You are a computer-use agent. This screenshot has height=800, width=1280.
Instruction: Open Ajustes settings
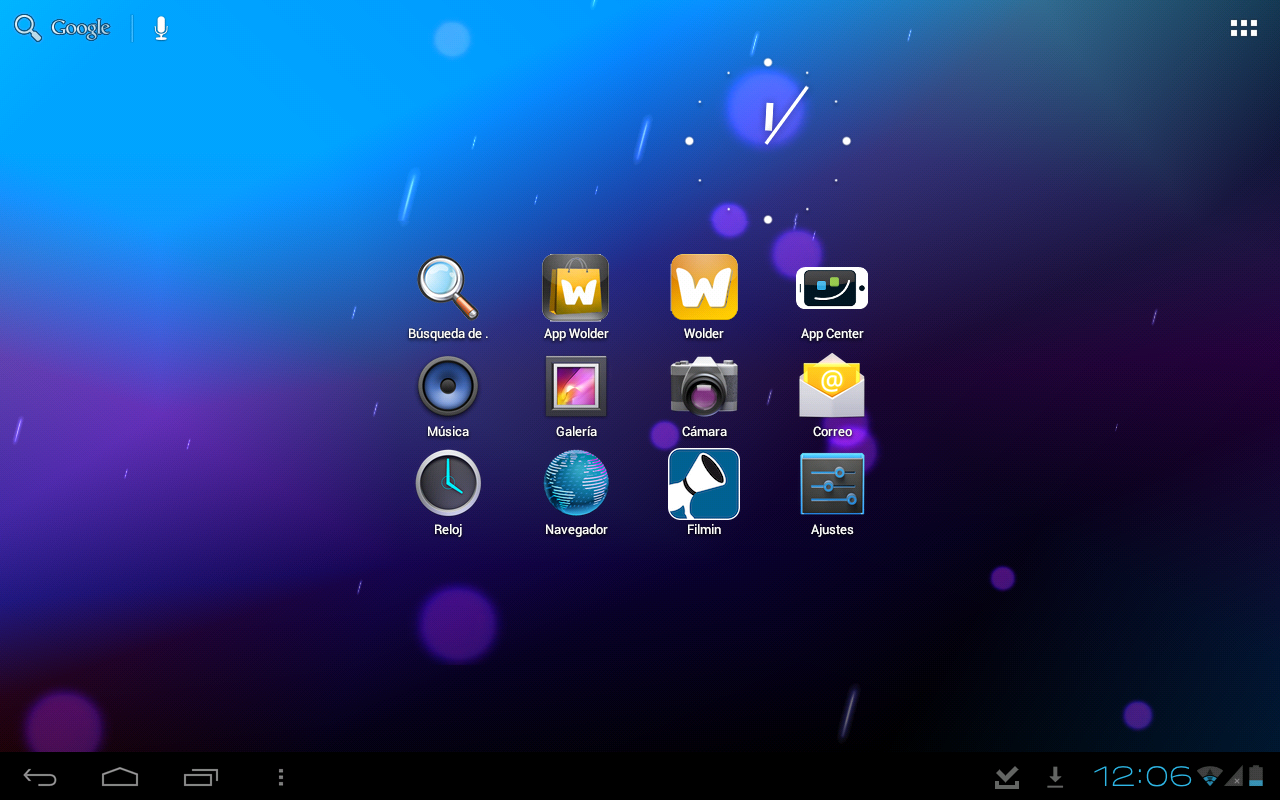pos(832,484)
